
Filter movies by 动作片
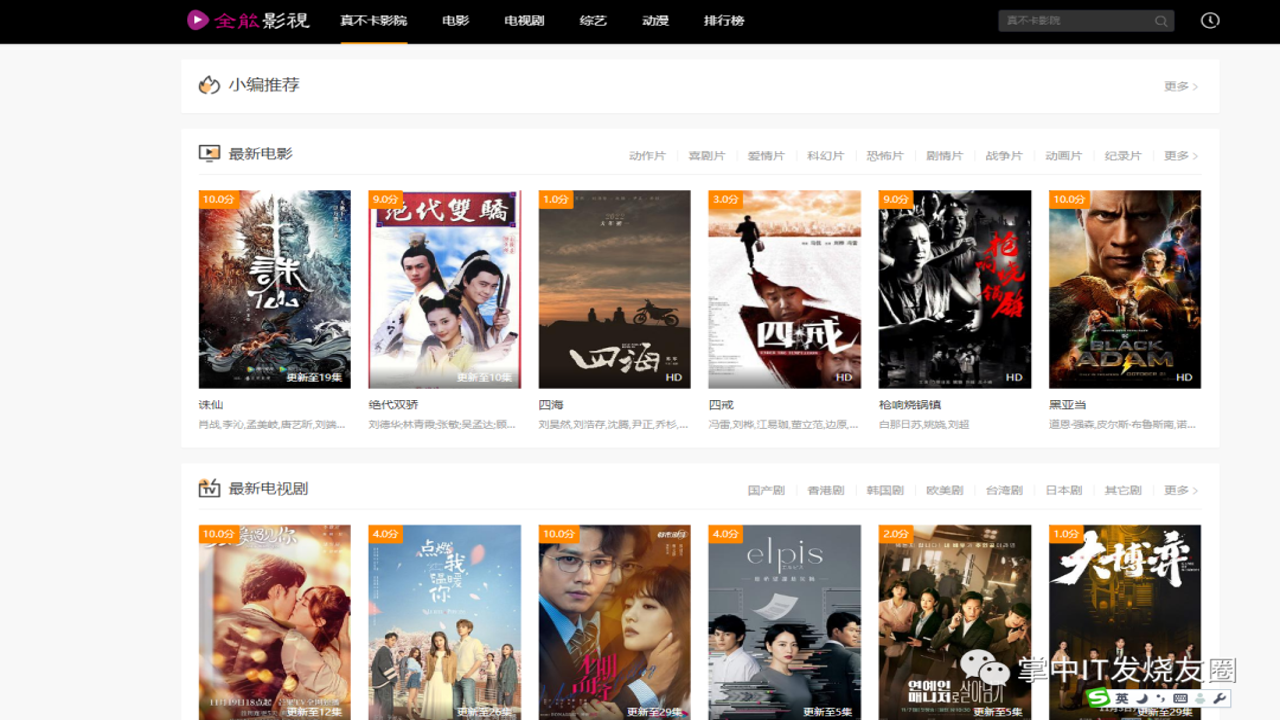point(647,156)
